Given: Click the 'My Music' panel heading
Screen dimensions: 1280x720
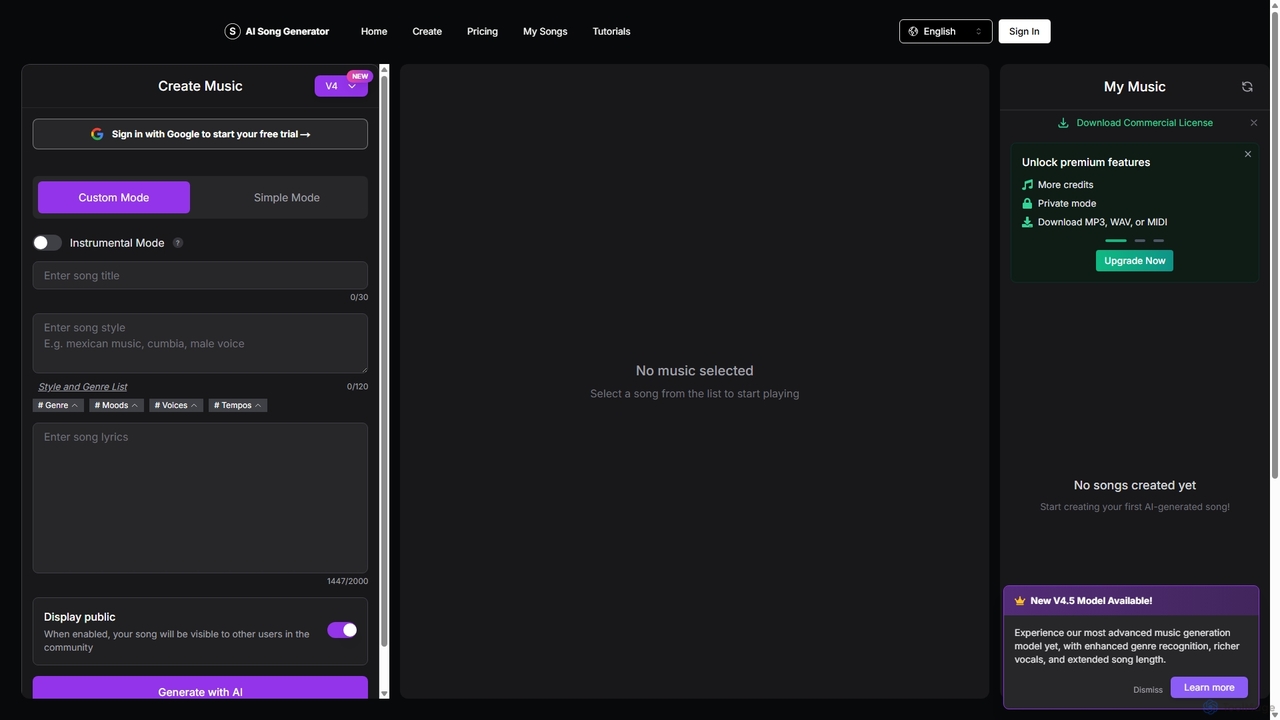Looking at the screenshot, I should tap(1134, 87).
